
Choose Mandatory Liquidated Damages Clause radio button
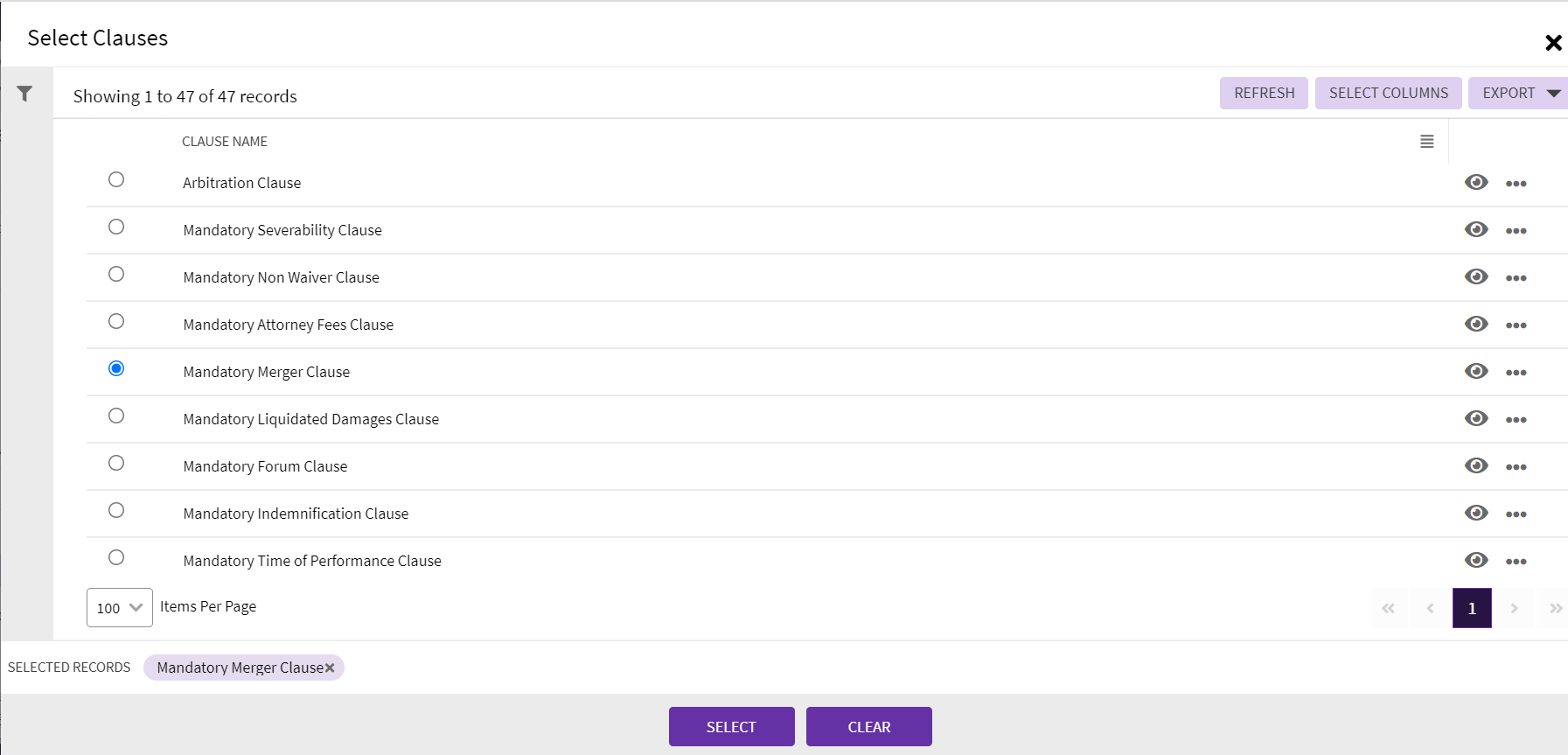pyautogui.click(x=116, y=416)
